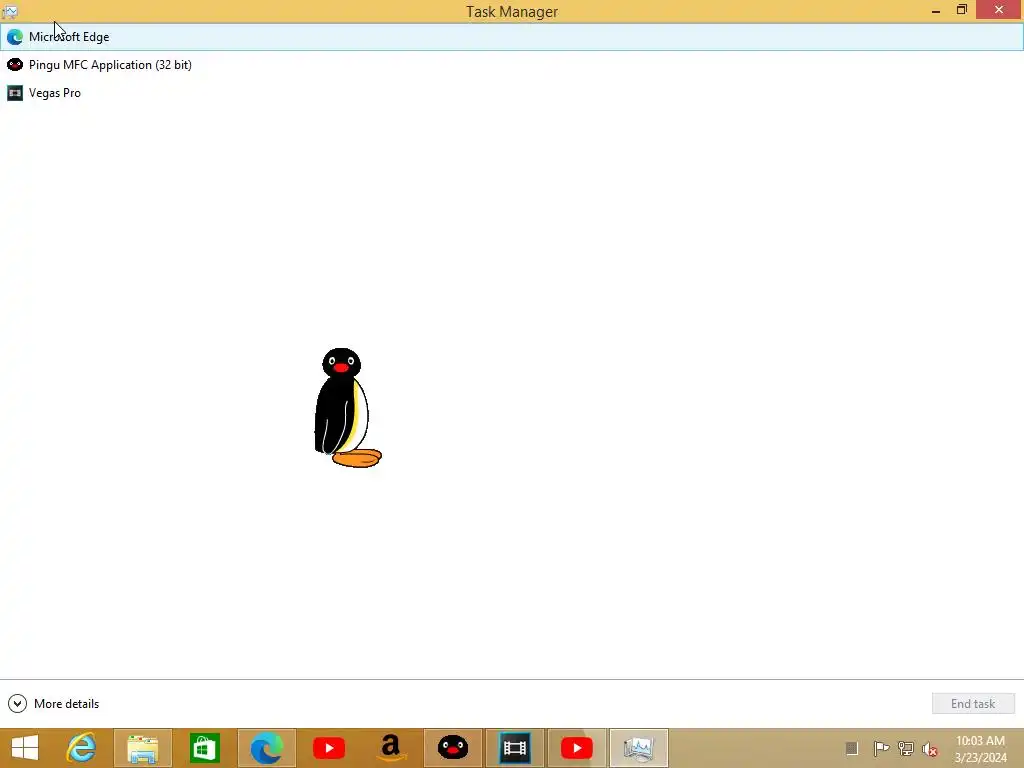Click the Pingu penguin on the desktop
The image size is (1024, 768).
(x=347, y=408)
